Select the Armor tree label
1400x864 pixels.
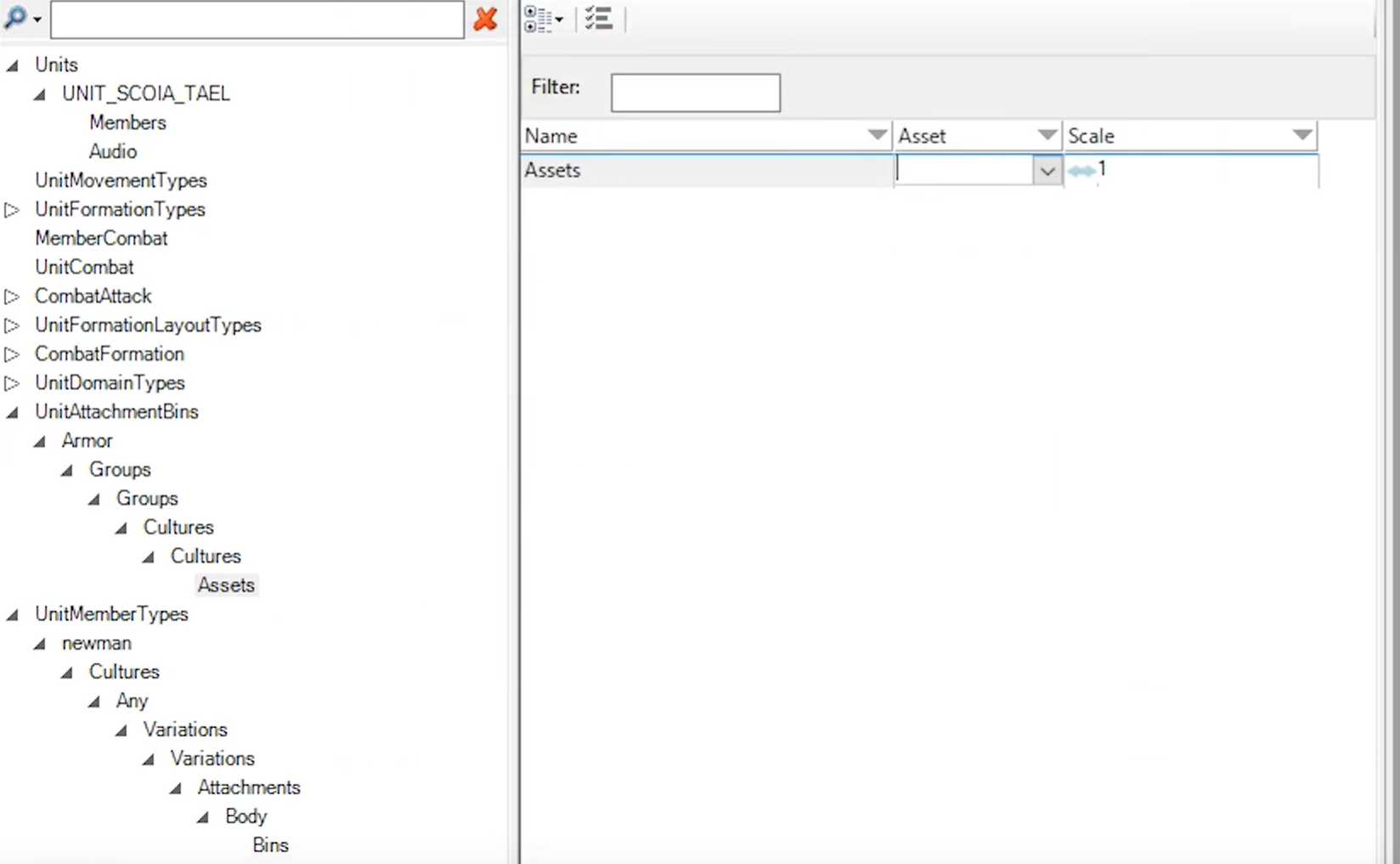pyautogui.click(x=87, y=440)
